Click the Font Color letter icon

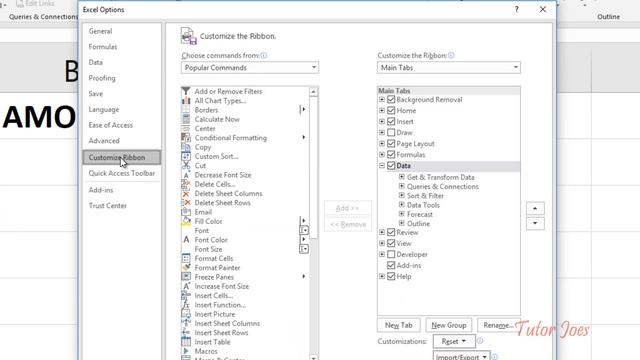tap(186, 240)
